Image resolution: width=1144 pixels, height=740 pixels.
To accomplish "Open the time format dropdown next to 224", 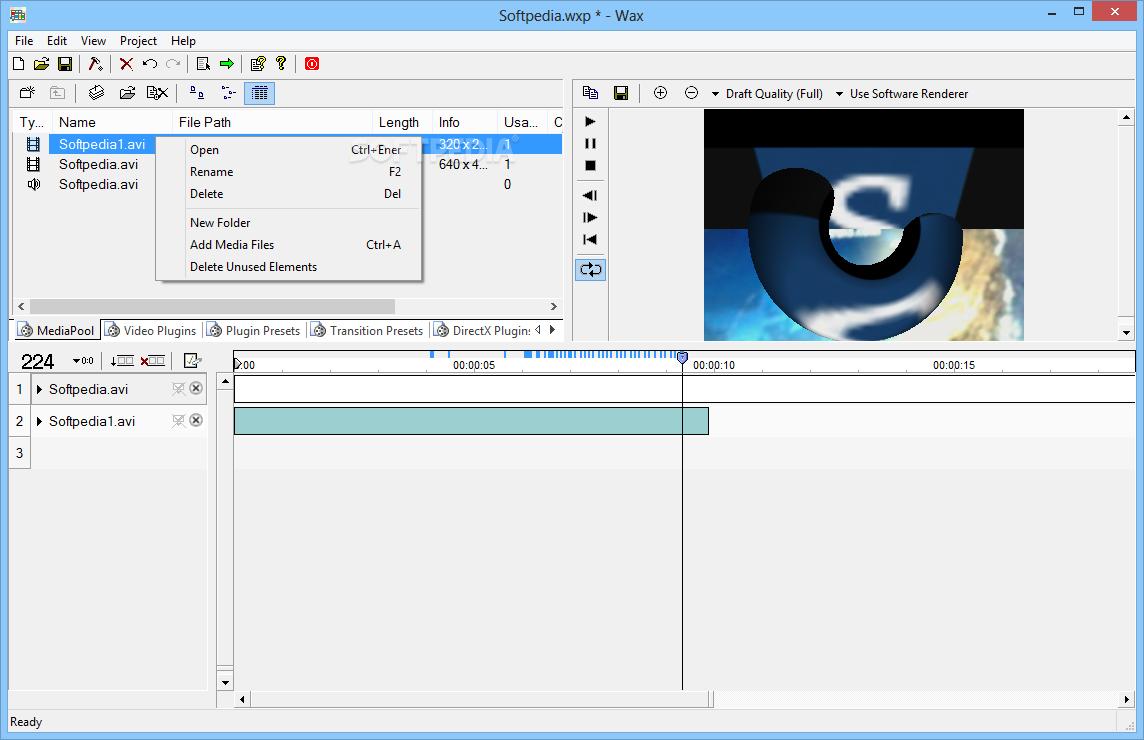I will click(82, 361).
